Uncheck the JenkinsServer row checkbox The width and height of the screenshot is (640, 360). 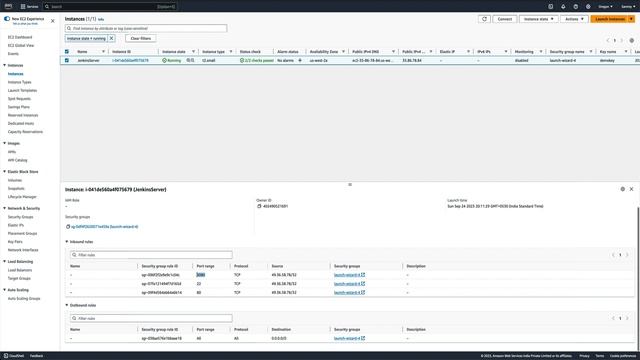pyautogui.click(x=67, y=60)
